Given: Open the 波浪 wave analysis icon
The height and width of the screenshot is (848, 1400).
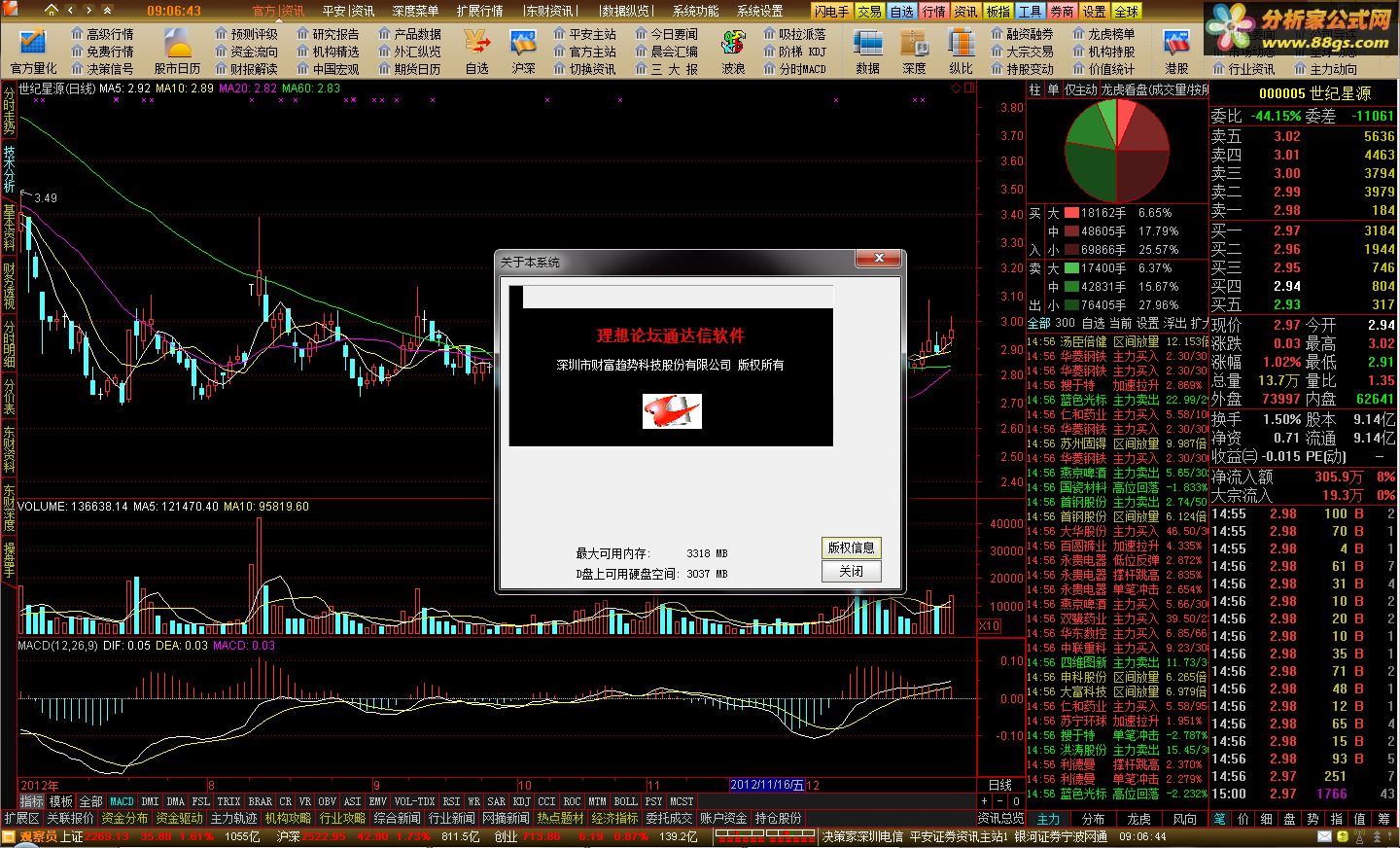Looking at the screenshot, I should (x=733, y=51).
